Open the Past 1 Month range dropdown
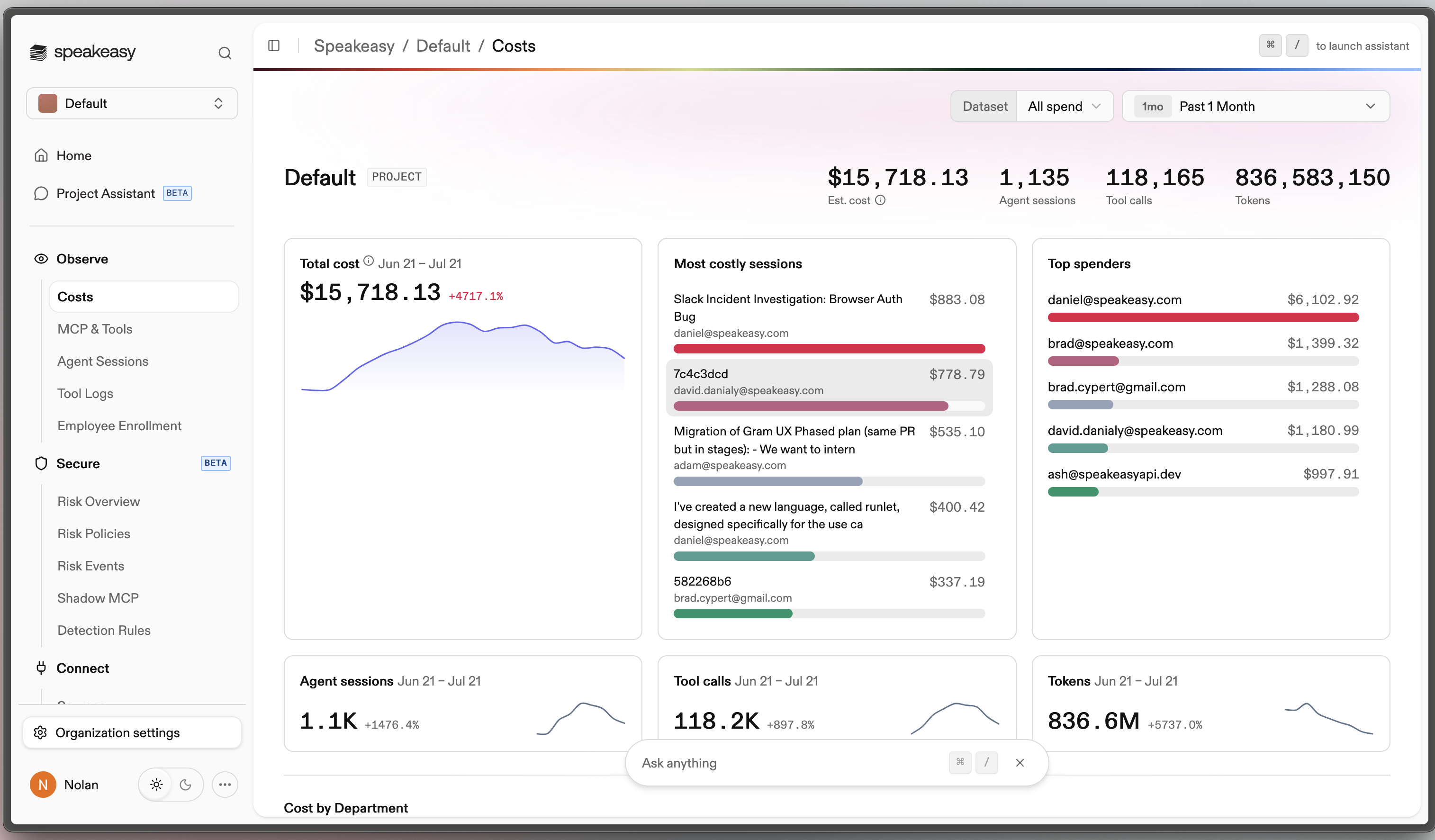 (x=1255, y=107)
